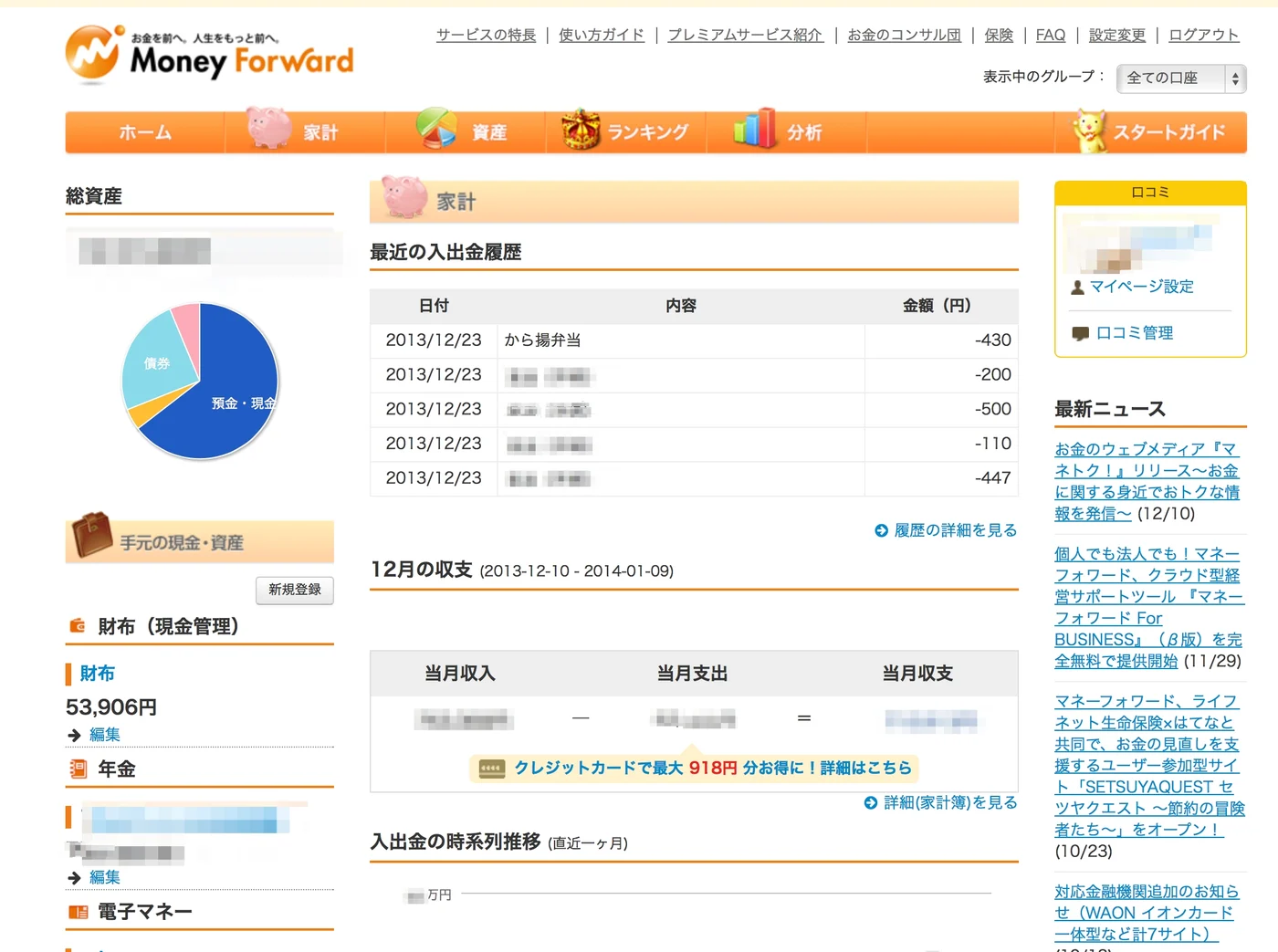This screenshot has width=1278, height=952.
Task: Click the crown ランキング icon
Action: (581, 130)
